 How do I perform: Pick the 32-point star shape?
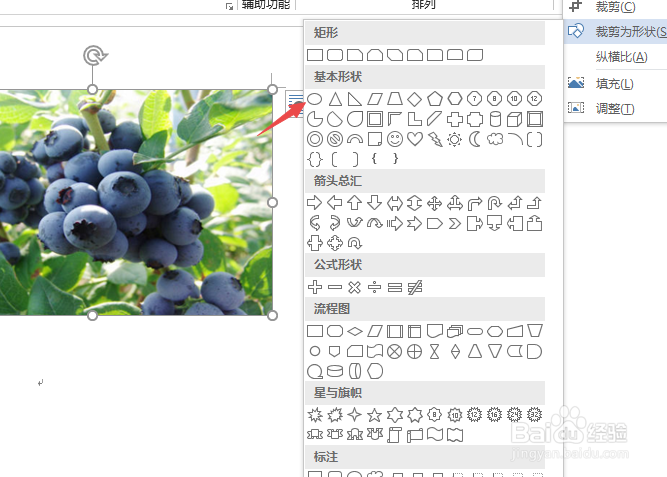tap(535, 414)
